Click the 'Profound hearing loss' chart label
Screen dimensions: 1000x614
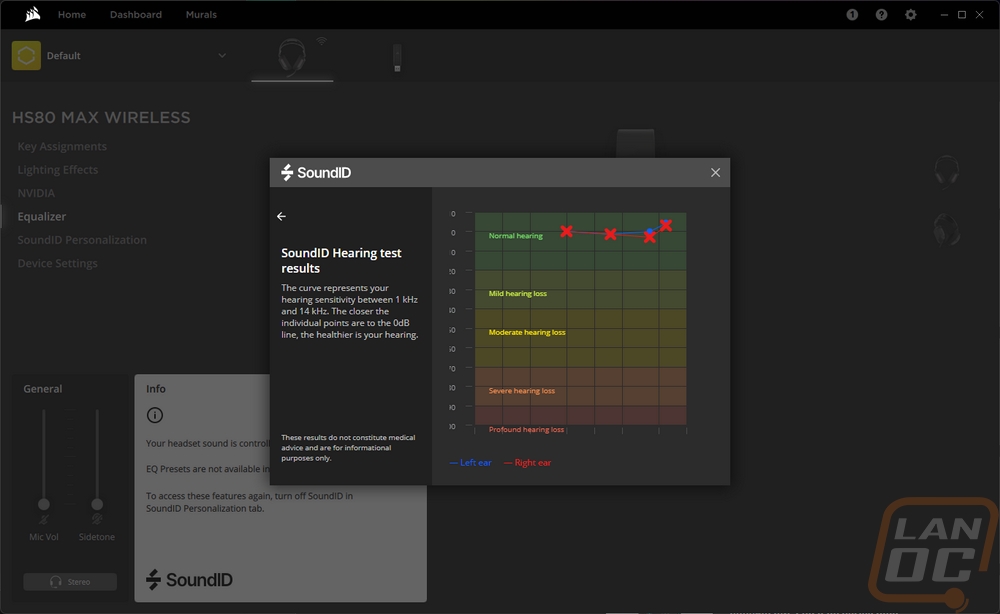526,430
